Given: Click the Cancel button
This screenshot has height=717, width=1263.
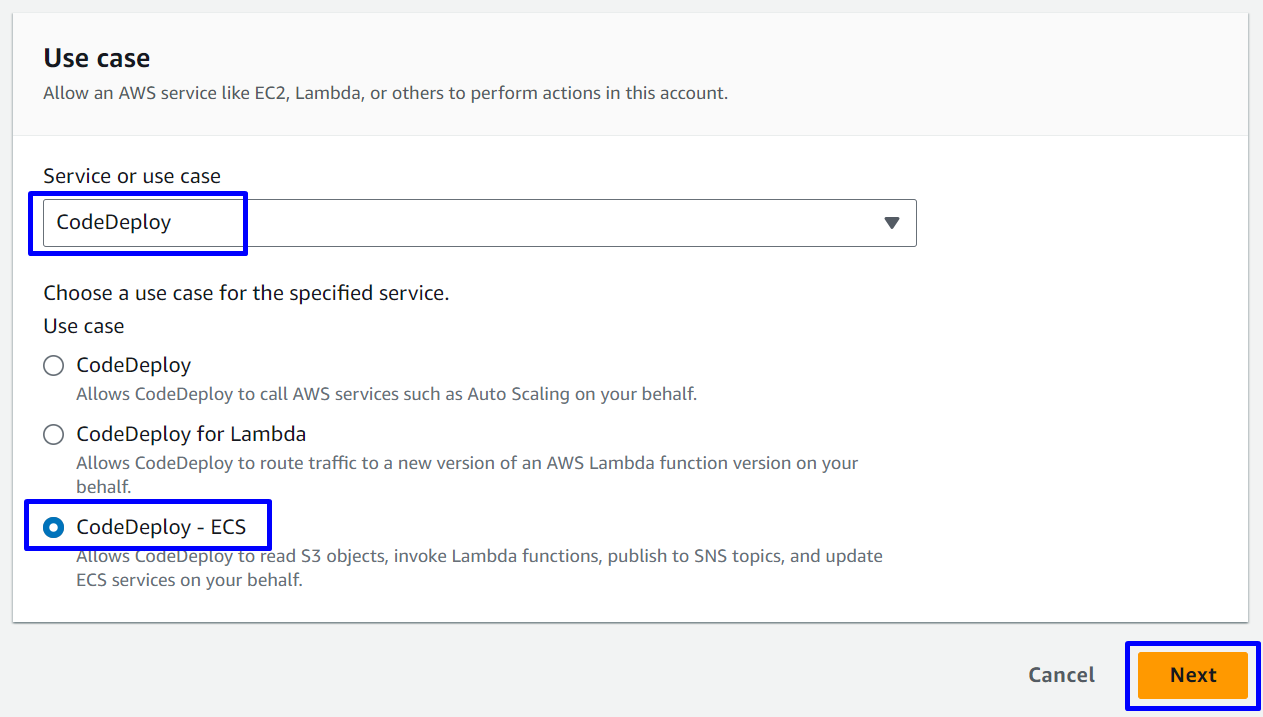Looking at the screenshot, I should click(x=1061, y=675).
